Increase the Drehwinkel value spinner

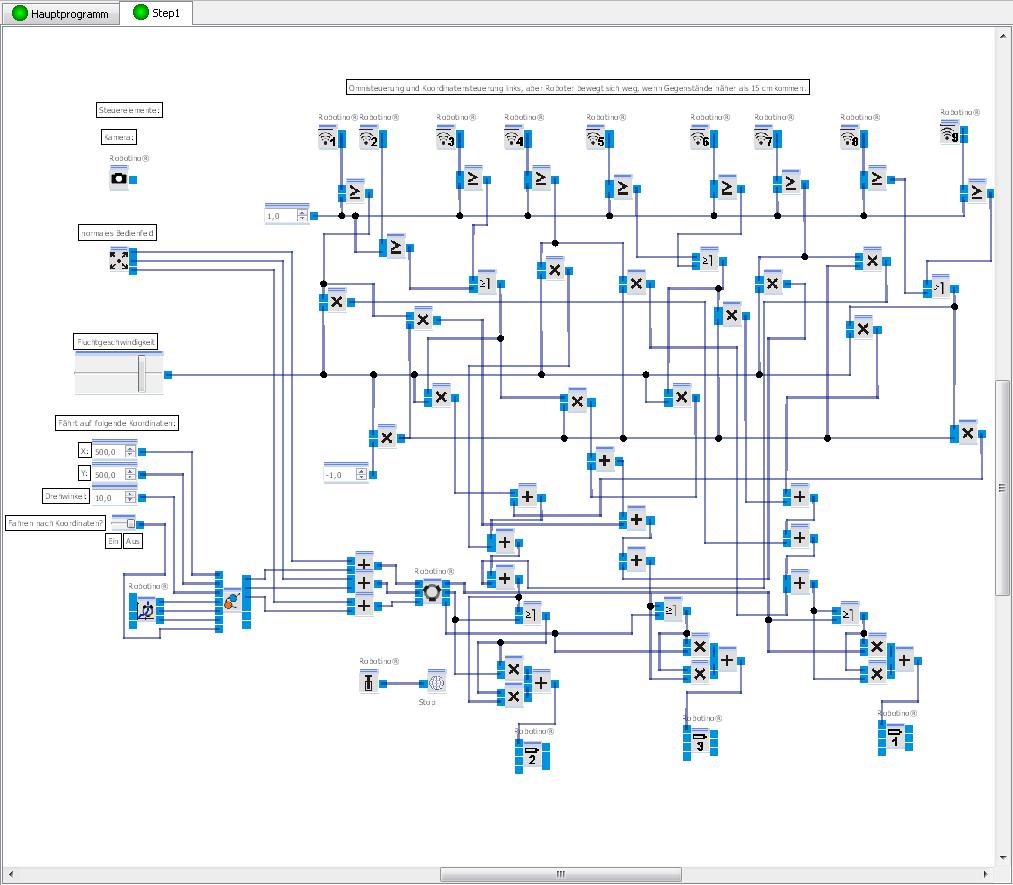130,493
